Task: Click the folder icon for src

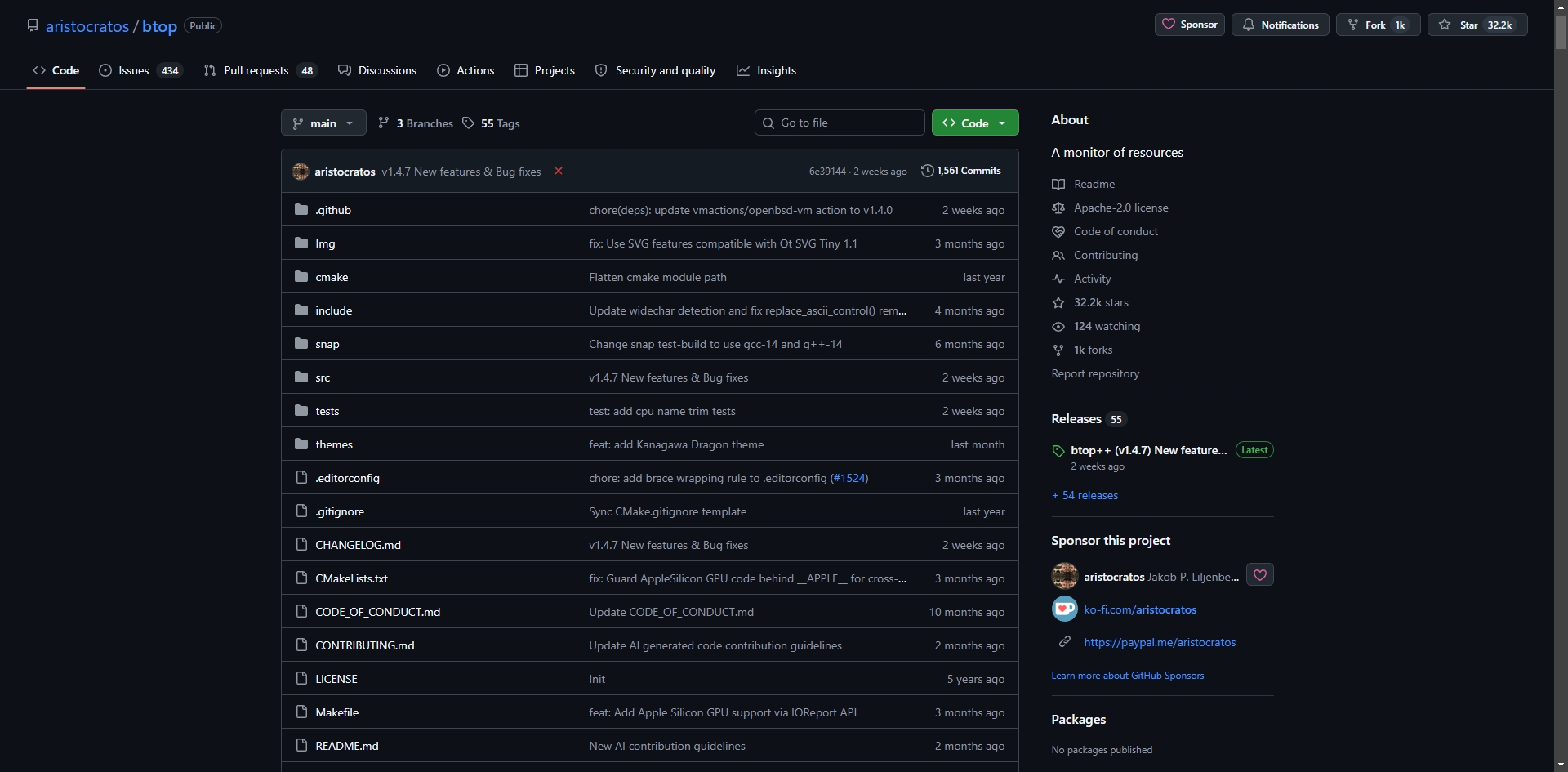Action: coord(301,377)
